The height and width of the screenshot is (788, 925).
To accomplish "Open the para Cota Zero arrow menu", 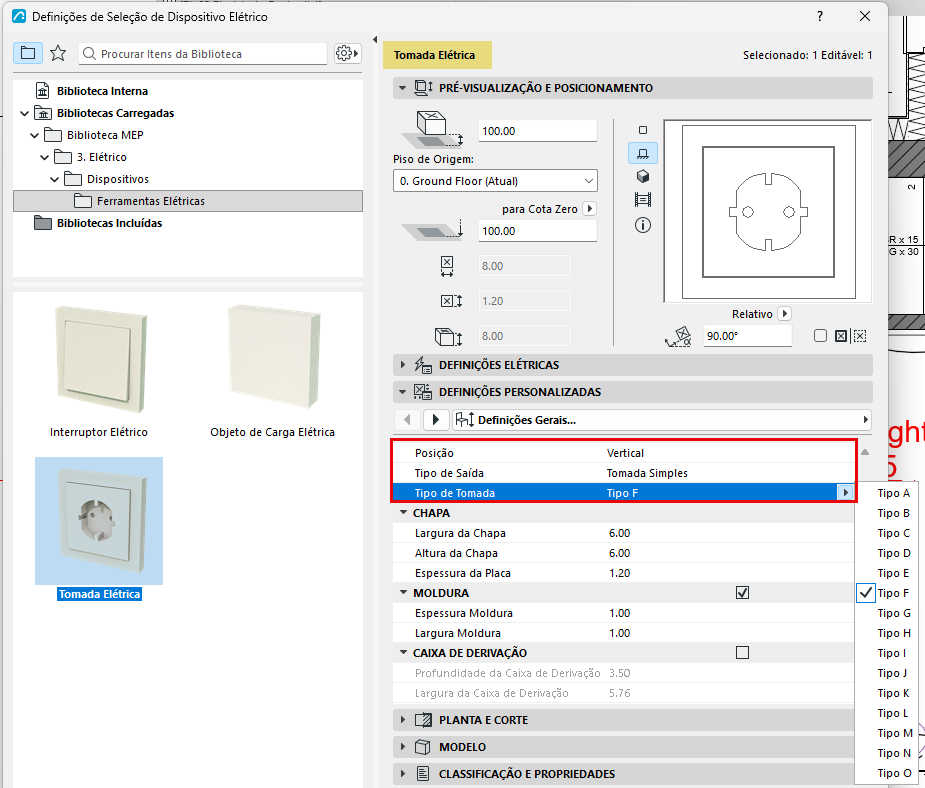I will [x=589, y=209].
